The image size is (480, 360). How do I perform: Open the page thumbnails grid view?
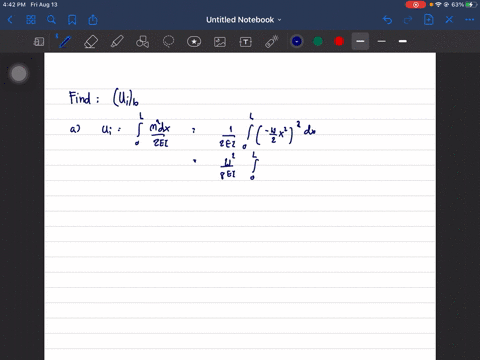point(31,20)
